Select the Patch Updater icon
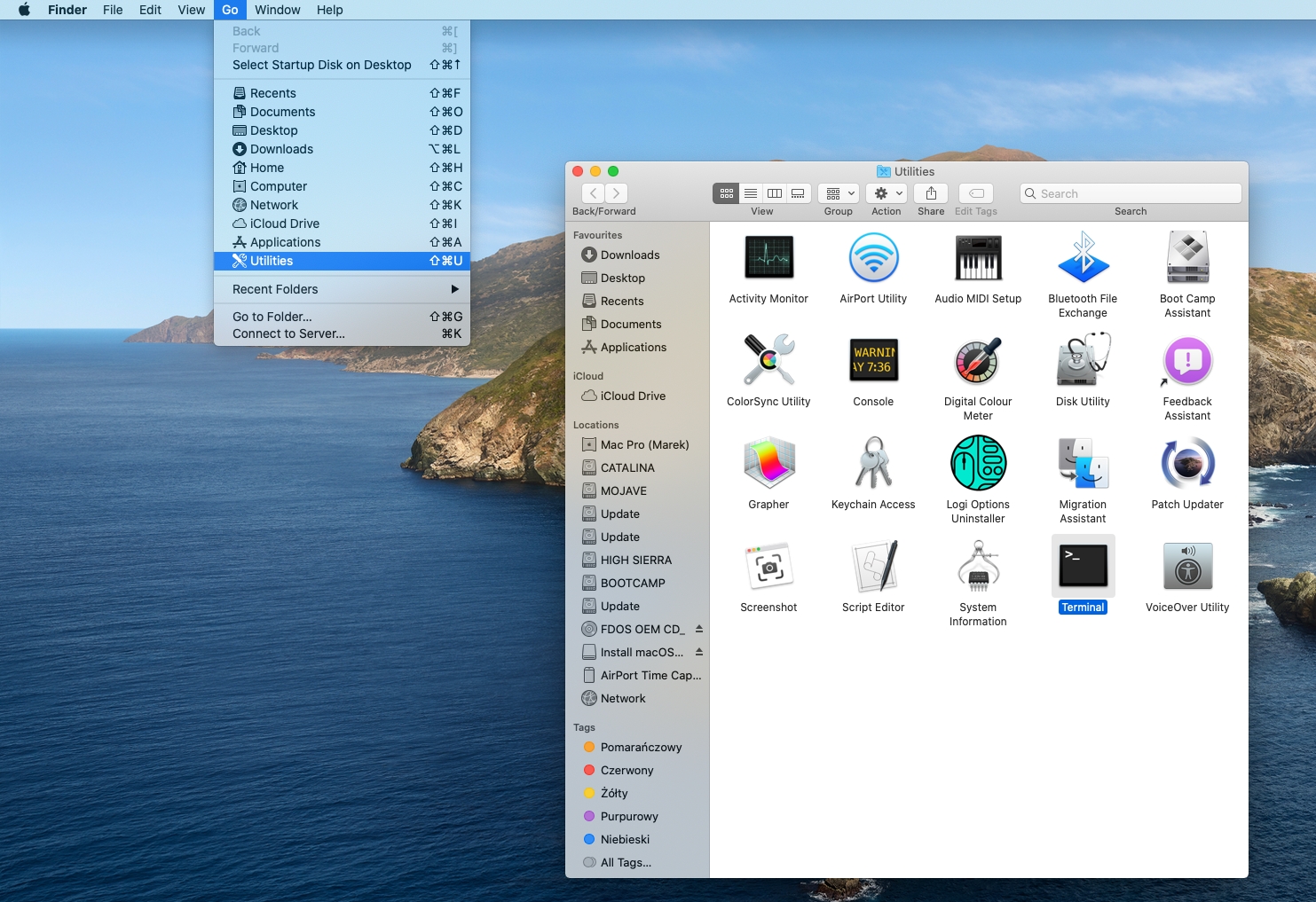Screen dimensions: 1316x902 pos(1187,463)
